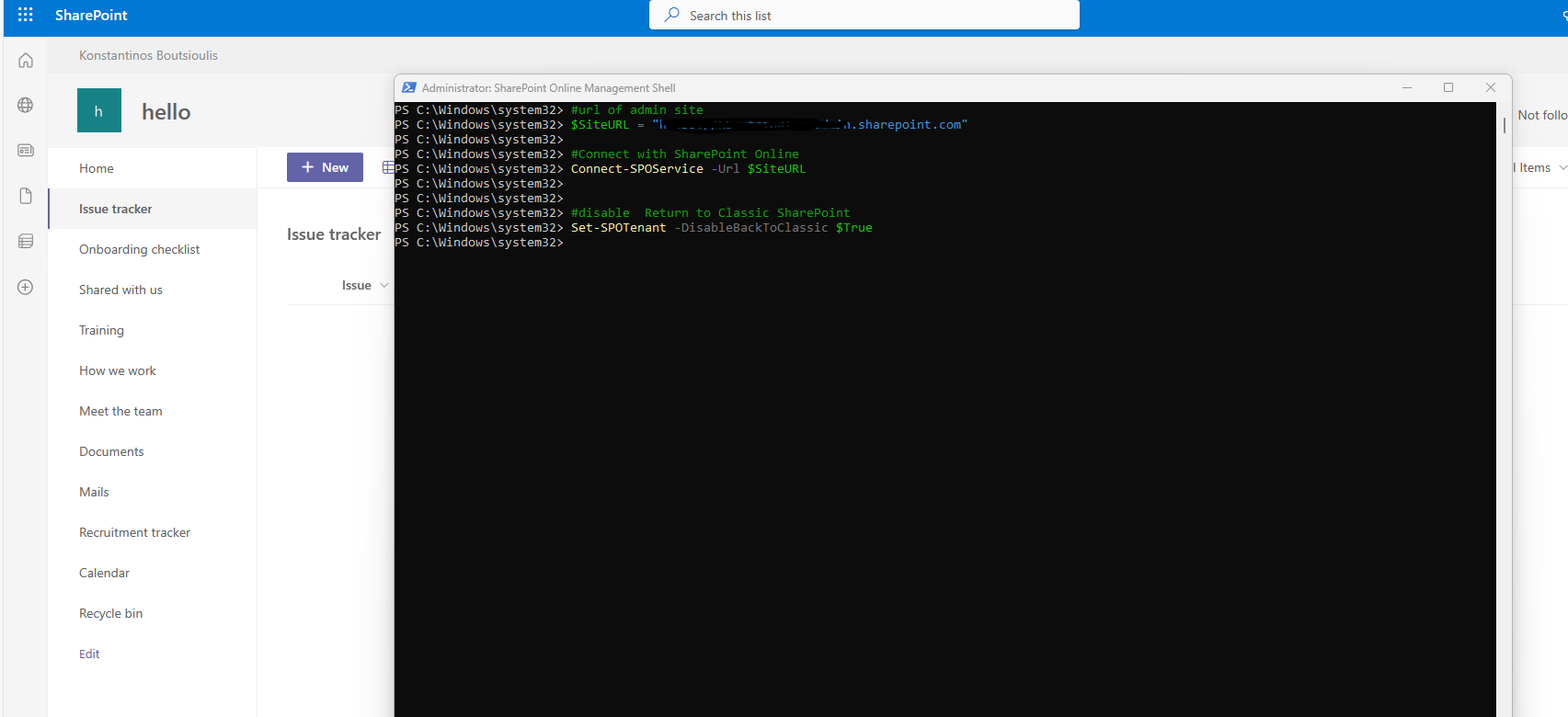Image resolution: width=1568 pixels, height=717 pixels.
Task: Open Calendar navigation item
Action: [104, 573]
